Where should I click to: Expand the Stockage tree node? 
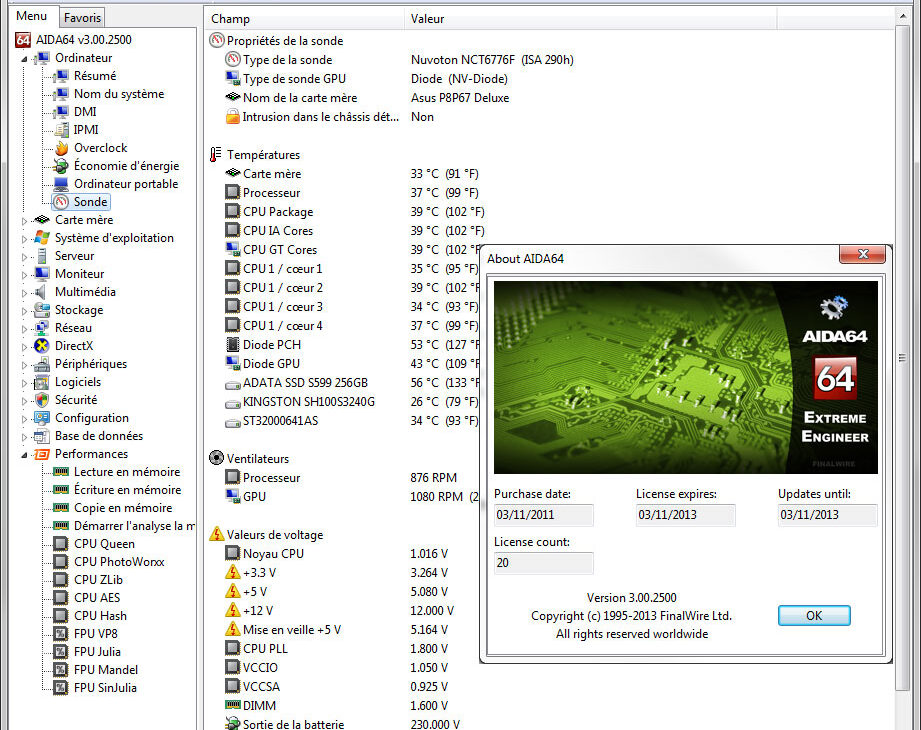point(27,310)
